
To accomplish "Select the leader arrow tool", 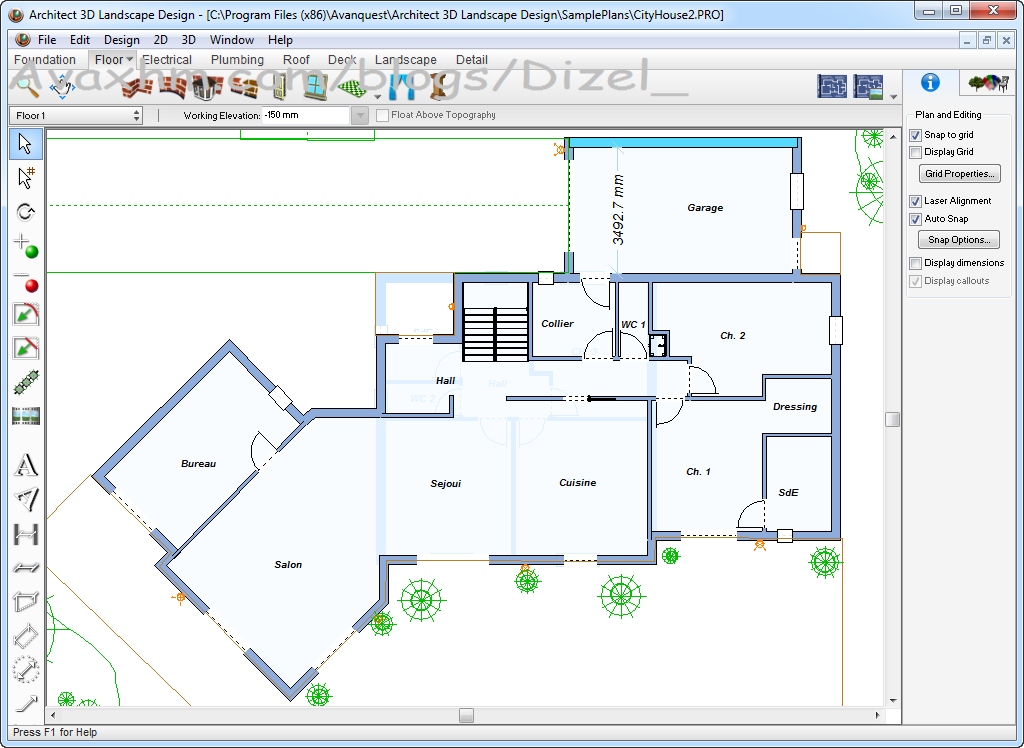I will [25, 704].
